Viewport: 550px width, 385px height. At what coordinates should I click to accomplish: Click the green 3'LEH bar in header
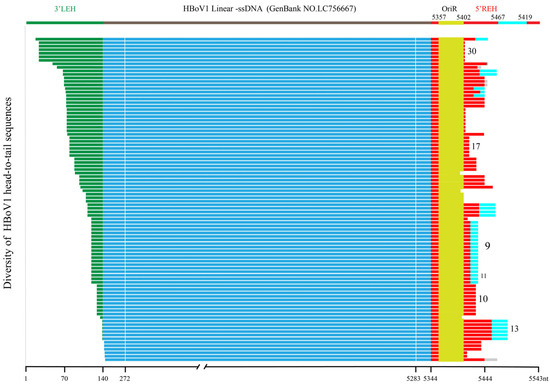tap(65, 23)
